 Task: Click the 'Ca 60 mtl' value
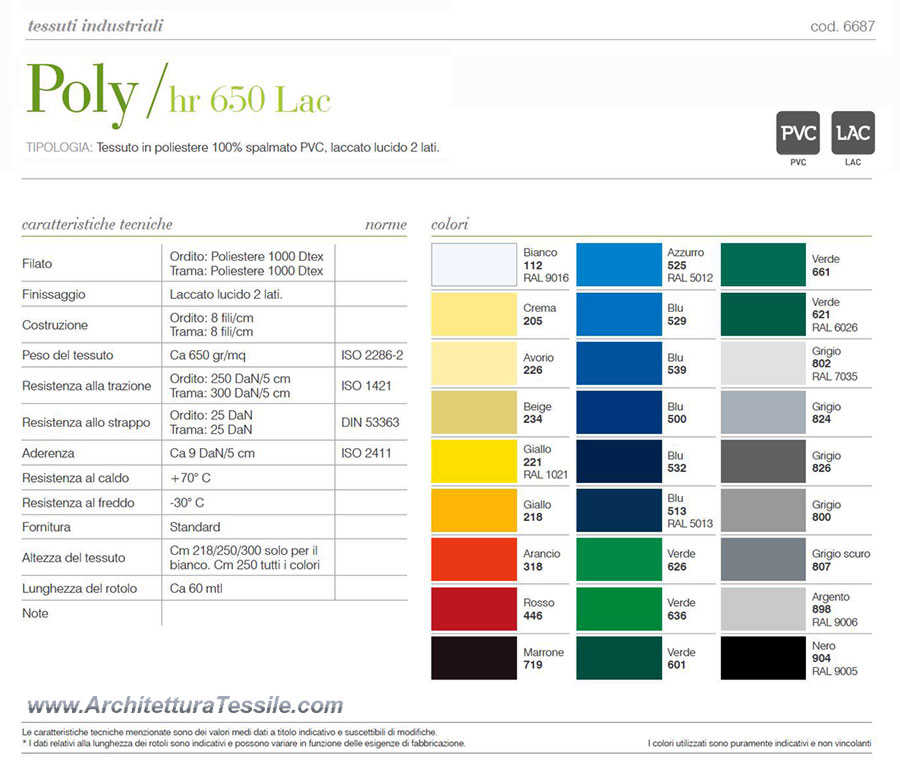pos(196,588)
